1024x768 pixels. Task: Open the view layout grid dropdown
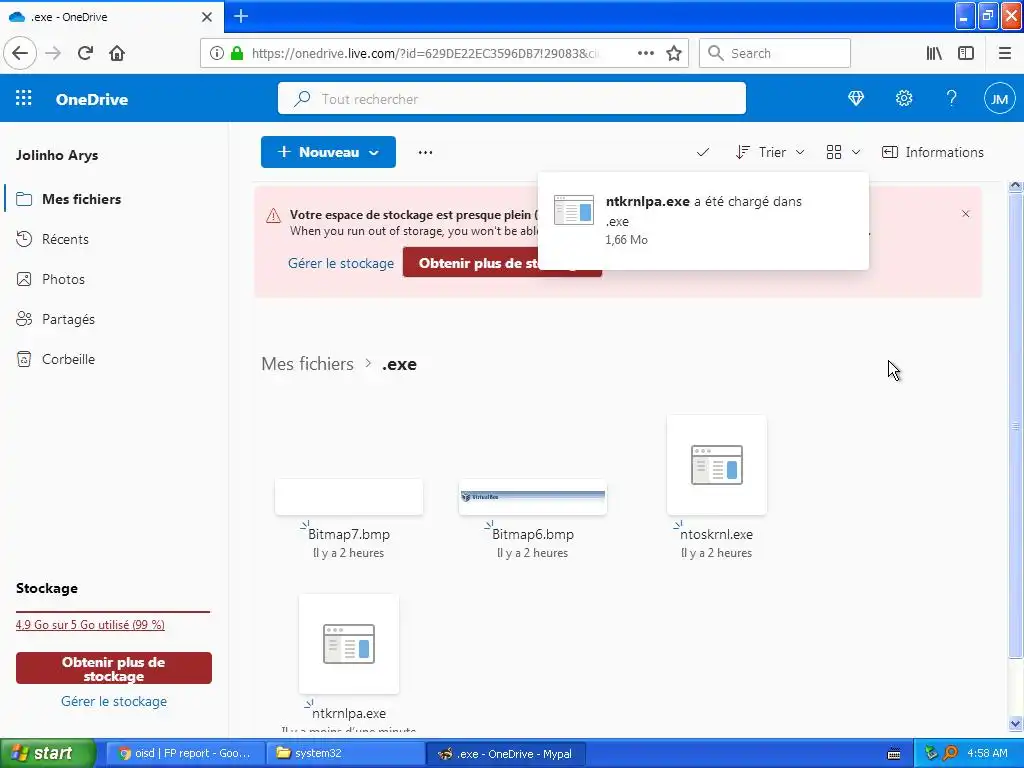tap(843, 152)
